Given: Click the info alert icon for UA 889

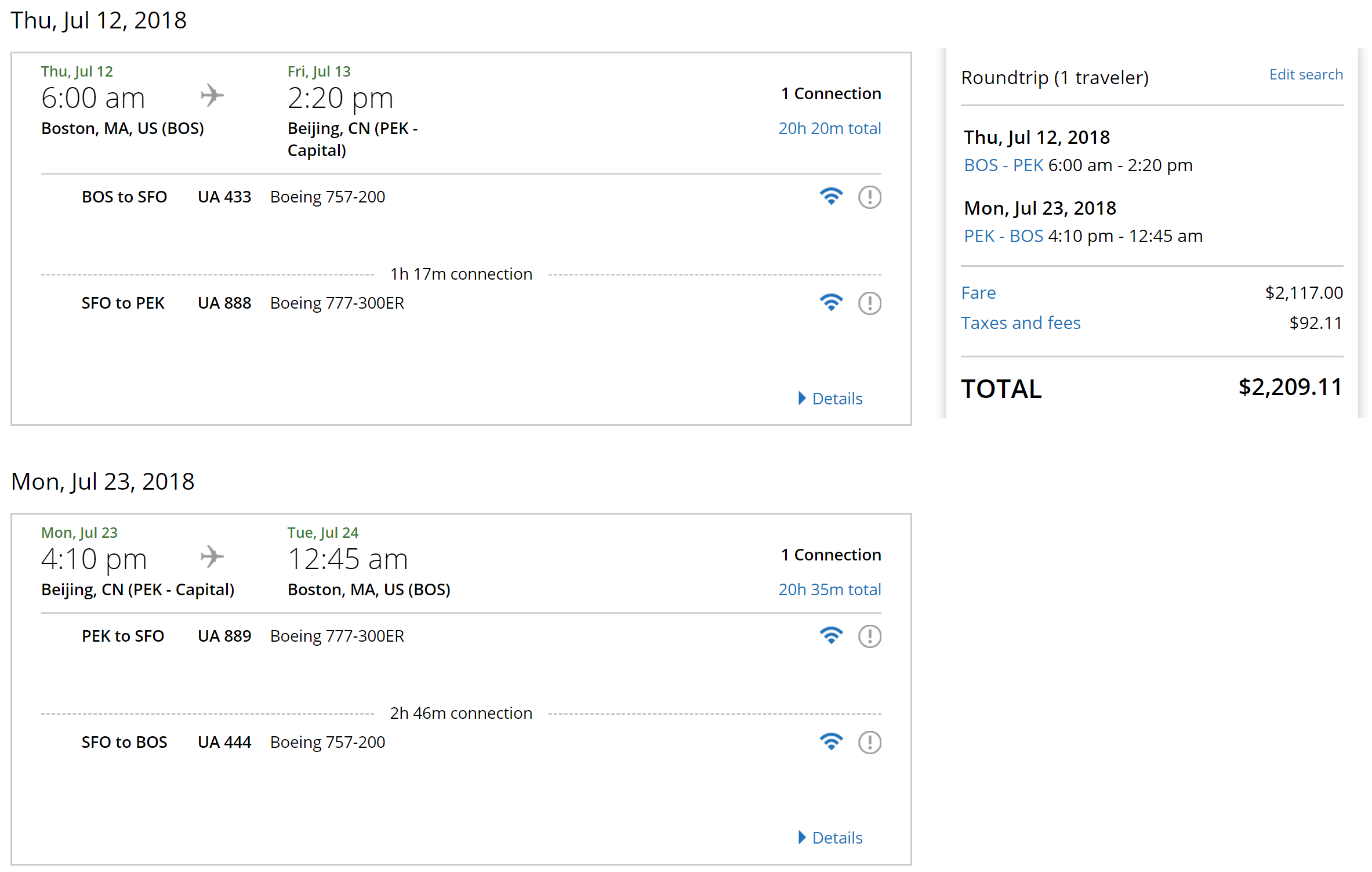Looking at the screenshot, I should click(x=869, y=636).
